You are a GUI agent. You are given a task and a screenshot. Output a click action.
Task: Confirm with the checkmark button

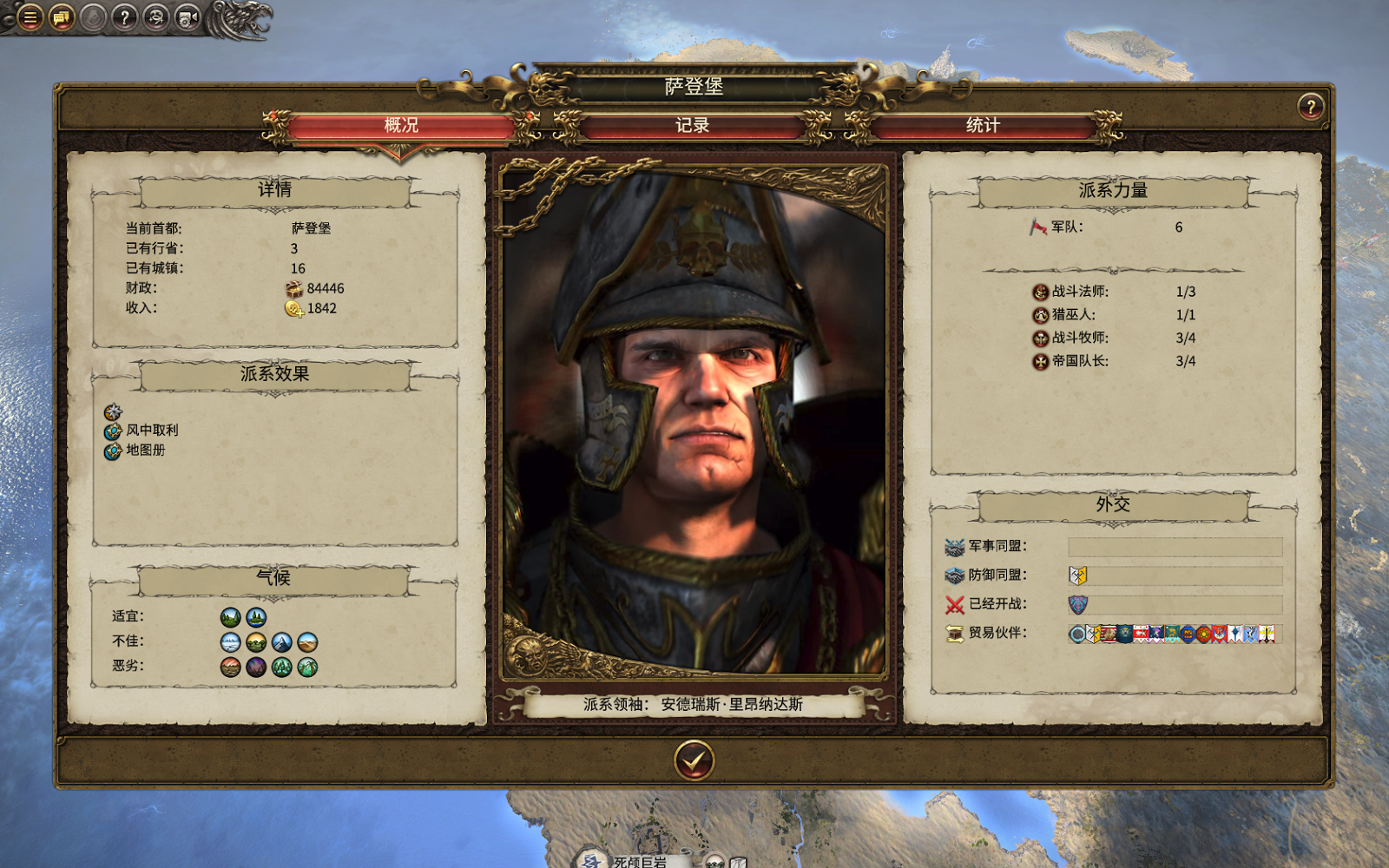pyautogui.click(x=694, y=760)
